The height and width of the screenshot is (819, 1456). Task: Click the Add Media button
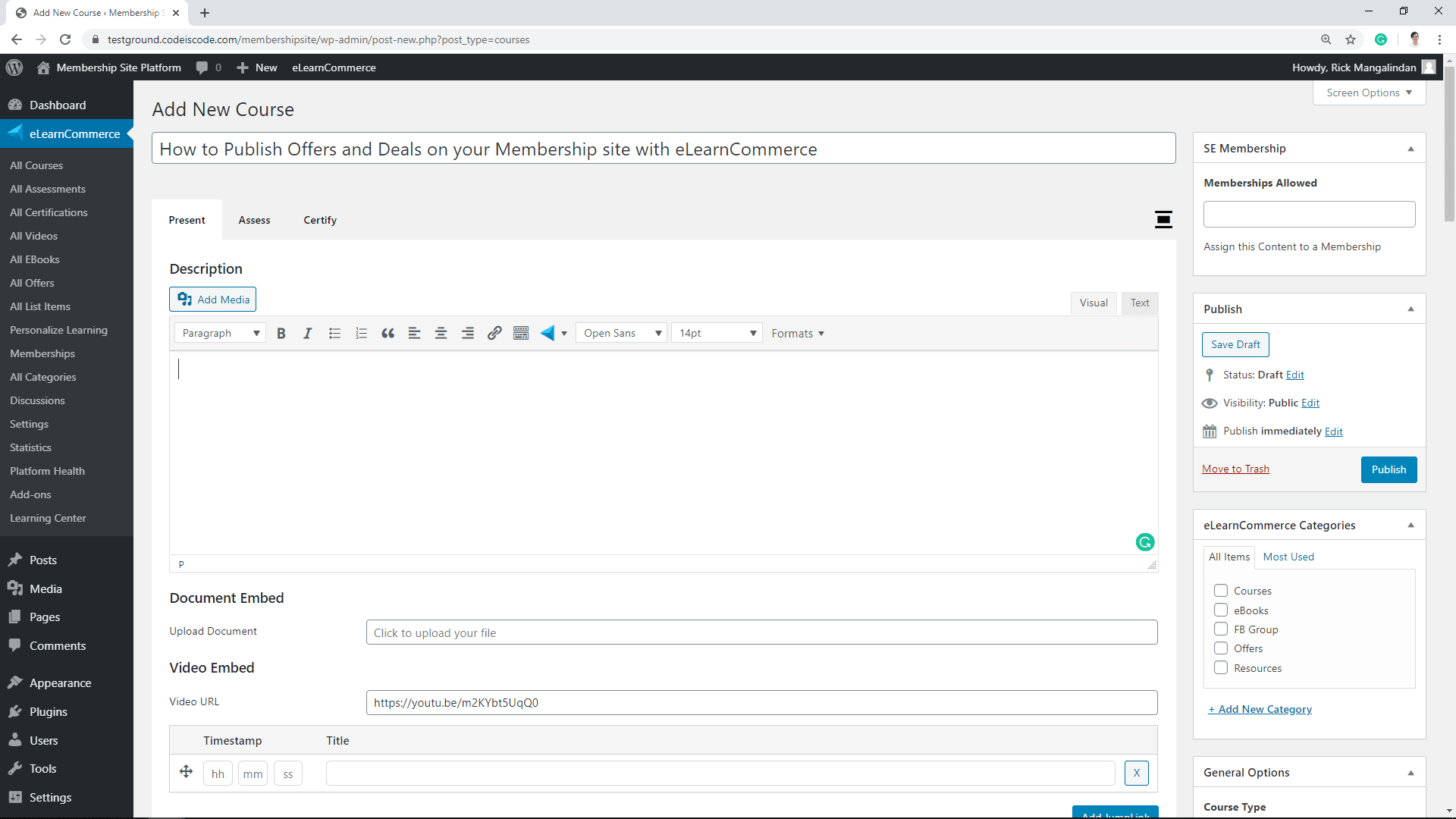(x=213, y=300)
